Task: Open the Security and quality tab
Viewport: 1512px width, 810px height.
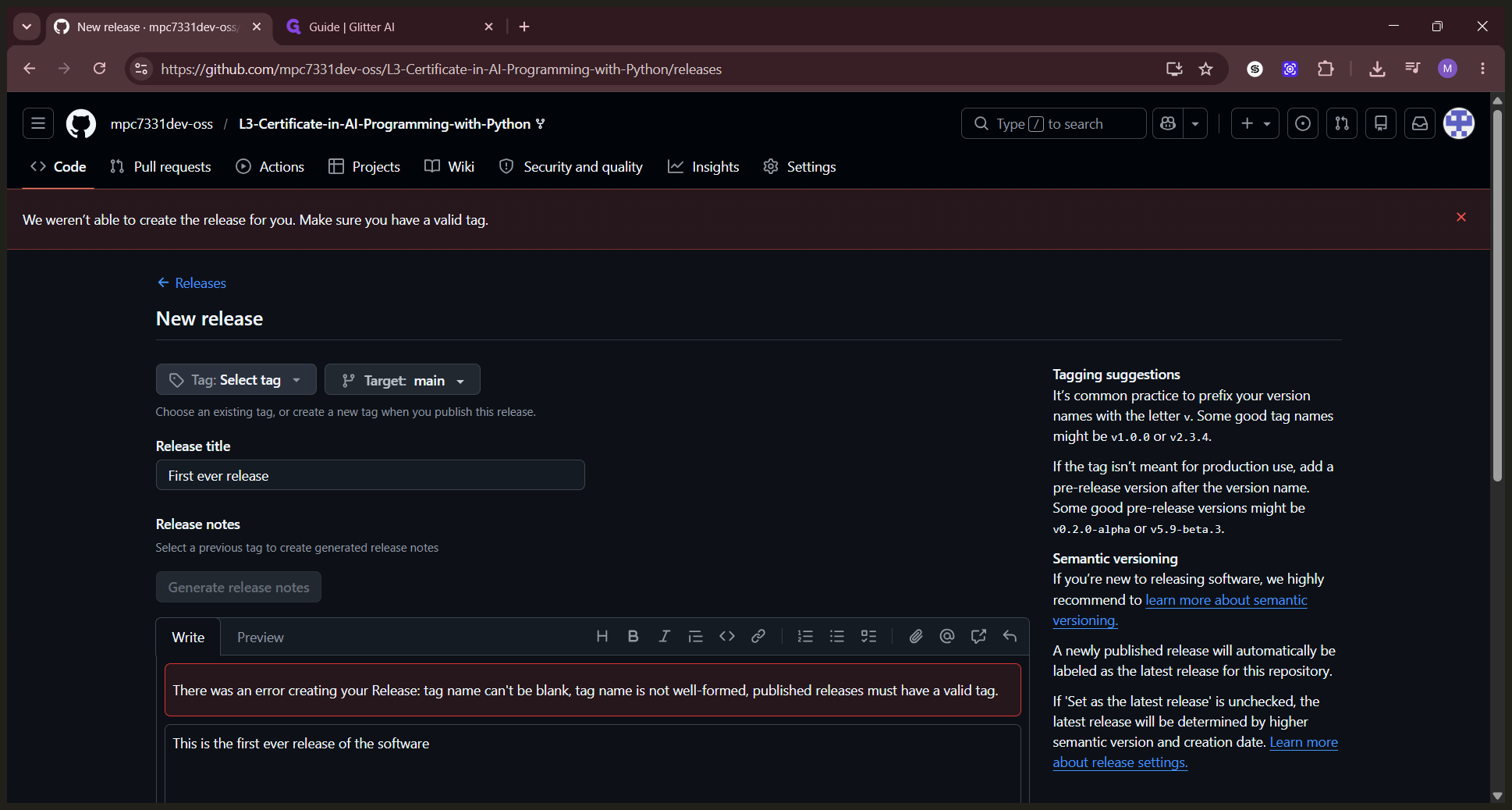Action: 571,166
